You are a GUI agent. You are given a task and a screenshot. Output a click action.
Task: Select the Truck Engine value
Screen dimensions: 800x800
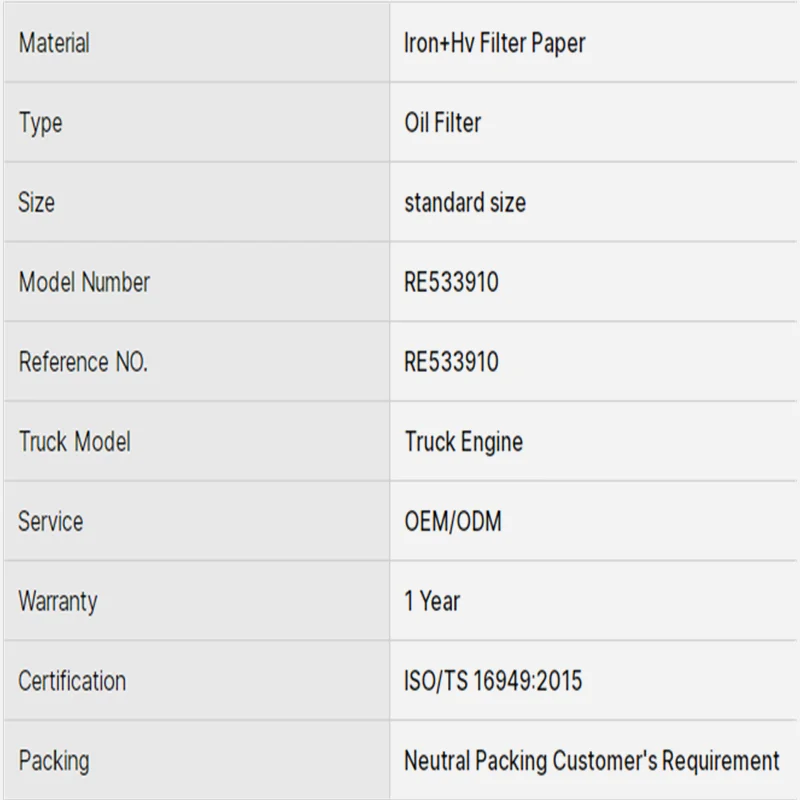point(463,442)
